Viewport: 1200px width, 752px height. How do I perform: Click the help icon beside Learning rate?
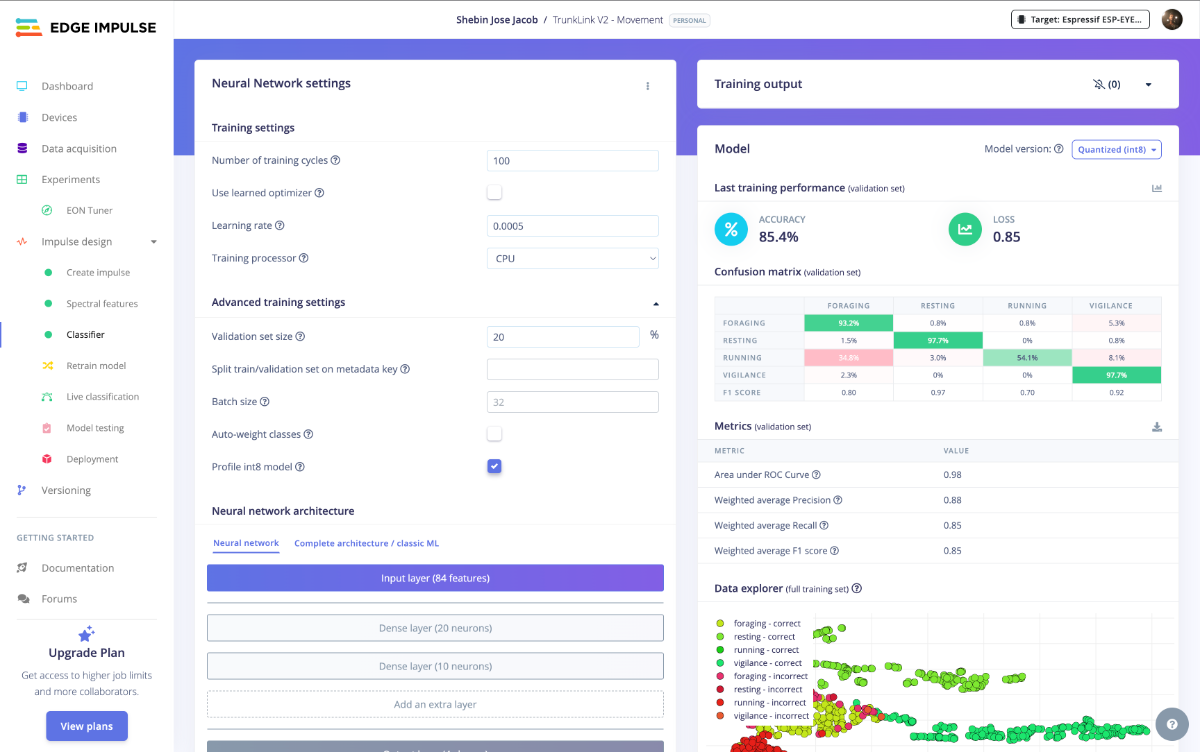click(280, 226)
